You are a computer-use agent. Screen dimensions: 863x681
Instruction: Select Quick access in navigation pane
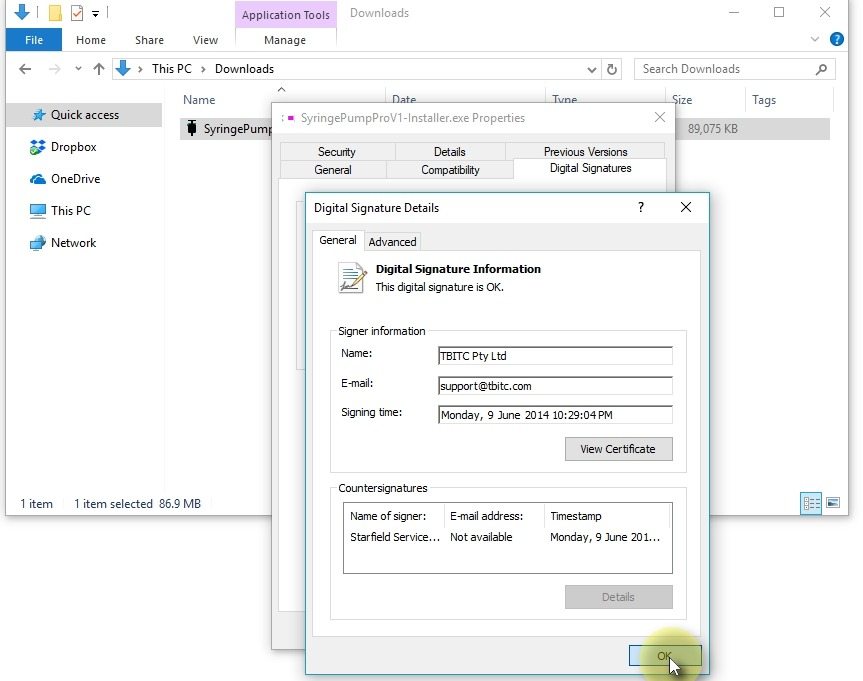(x=85, y=115)
